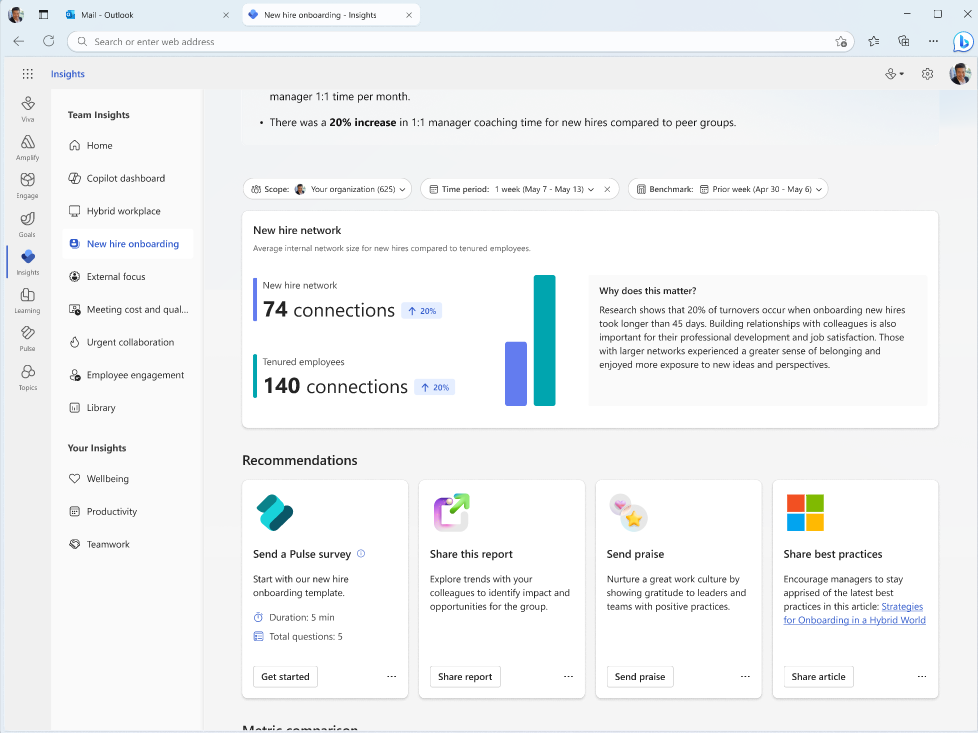The height and width of the screenshot is (733, 978).
Task: Show info for Send a Pulse survey
Action: pyautogui.click(x=361, y=553)
